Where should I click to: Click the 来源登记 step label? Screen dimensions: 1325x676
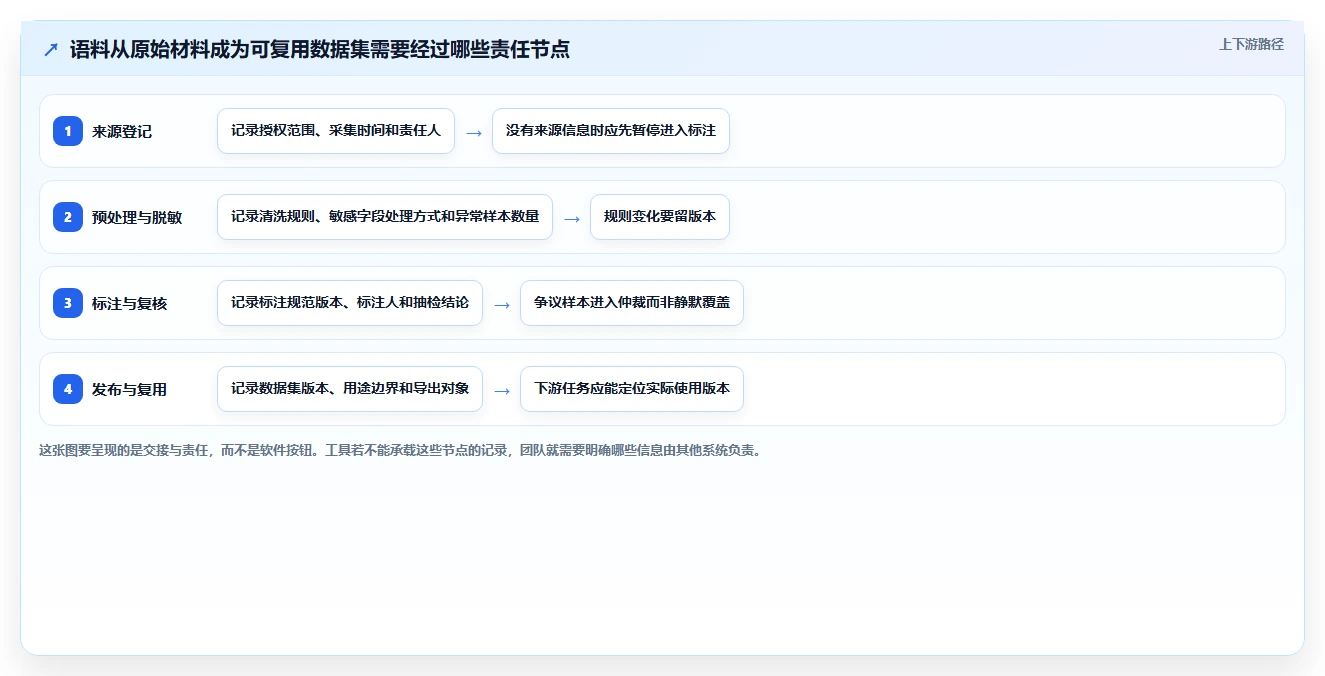coord(122,131)
